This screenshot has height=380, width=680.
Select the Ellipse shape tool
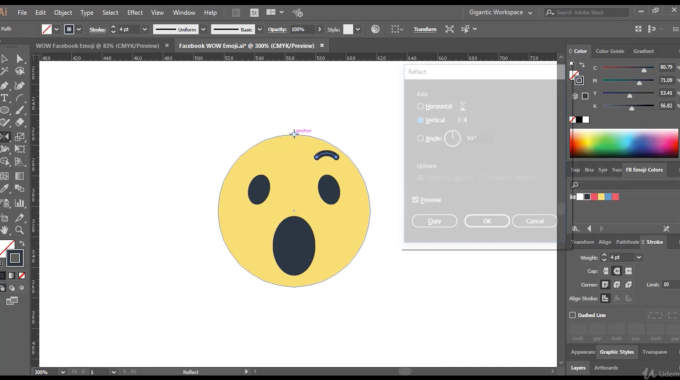coord(4,111)
